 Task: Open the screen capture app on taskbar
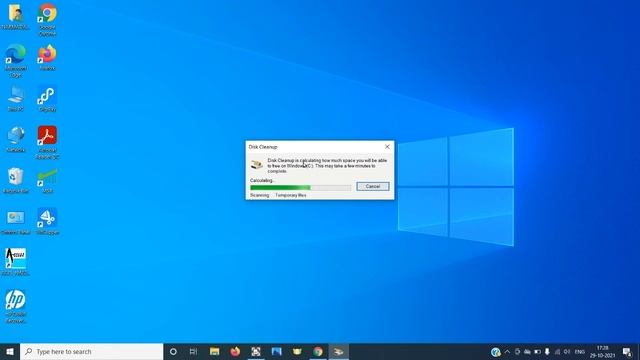pyautogui.click(x=256, y=351)
